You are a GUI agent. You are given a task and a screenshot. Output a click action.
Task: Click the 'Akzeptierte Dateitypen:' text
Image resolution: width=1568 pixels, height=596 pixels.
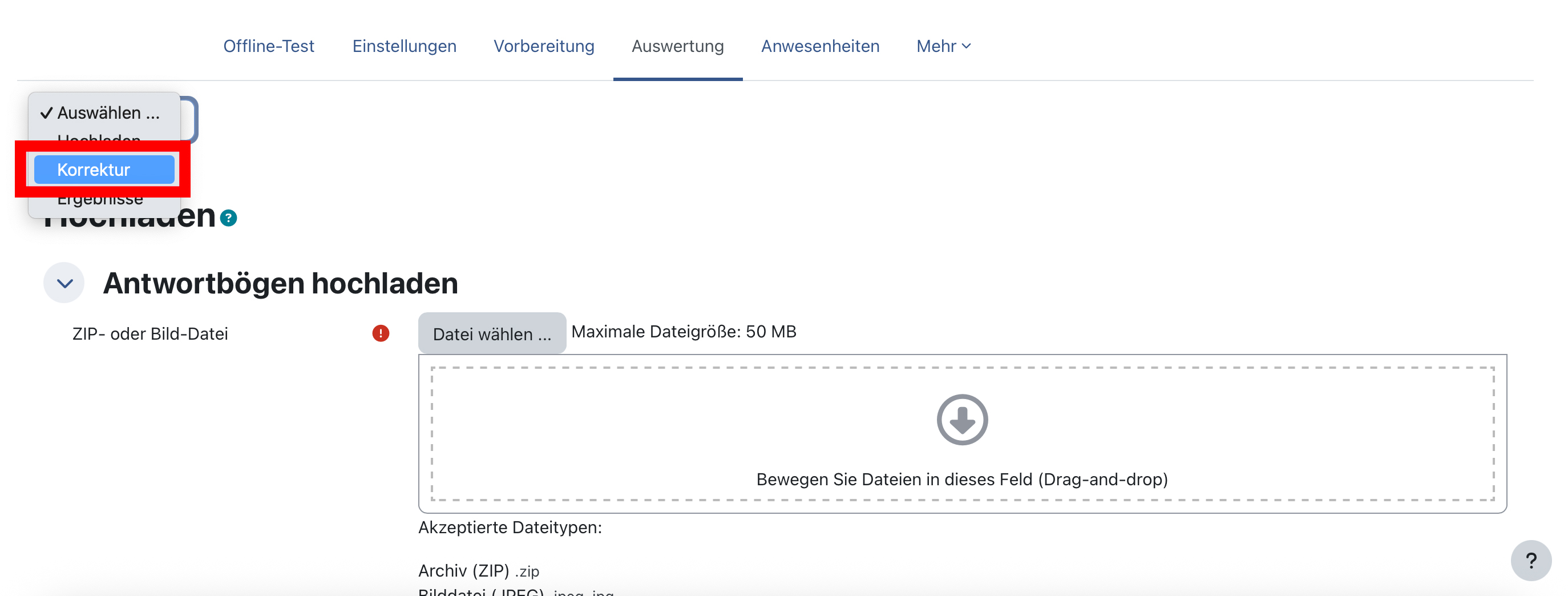click(x=510, y=527)
